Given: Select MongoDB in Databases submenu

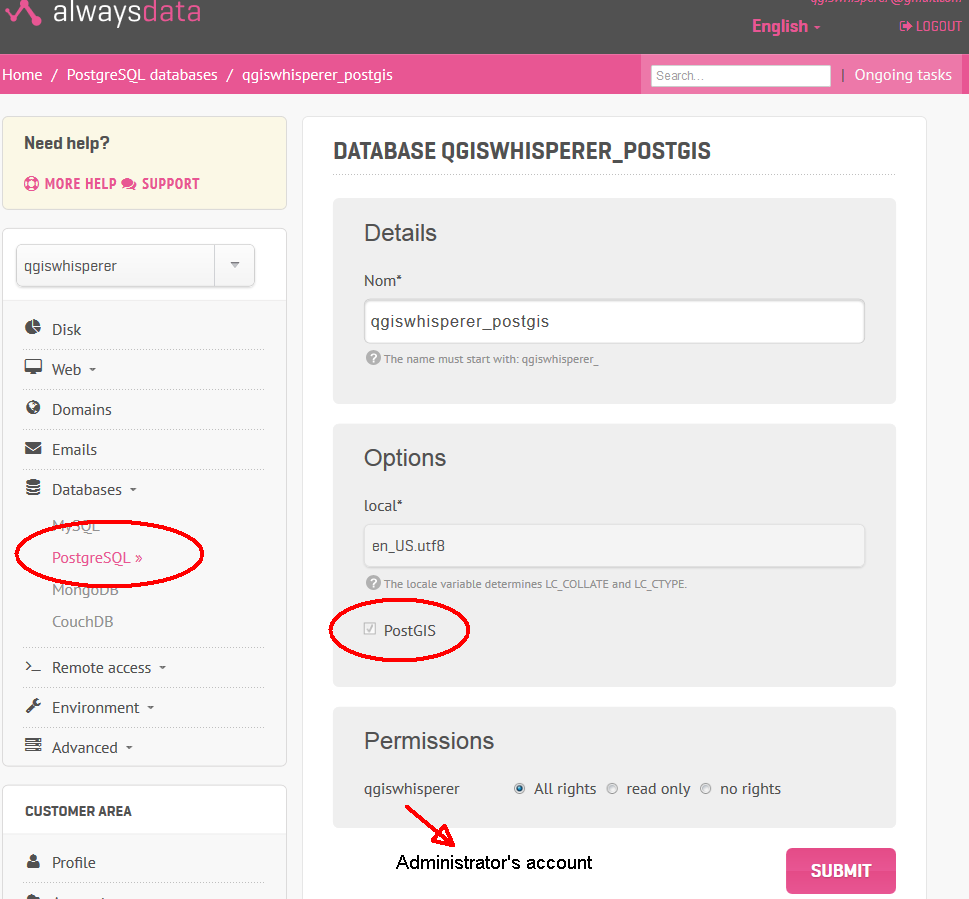Looking at the screenshot, I should click(85, 590).
